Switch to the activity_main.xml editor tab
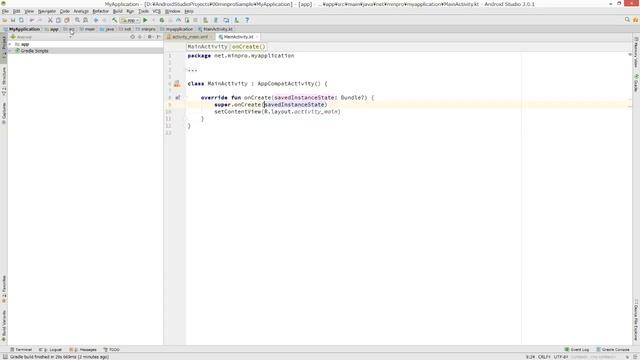 pyautogui.click(x=190, y=37)
